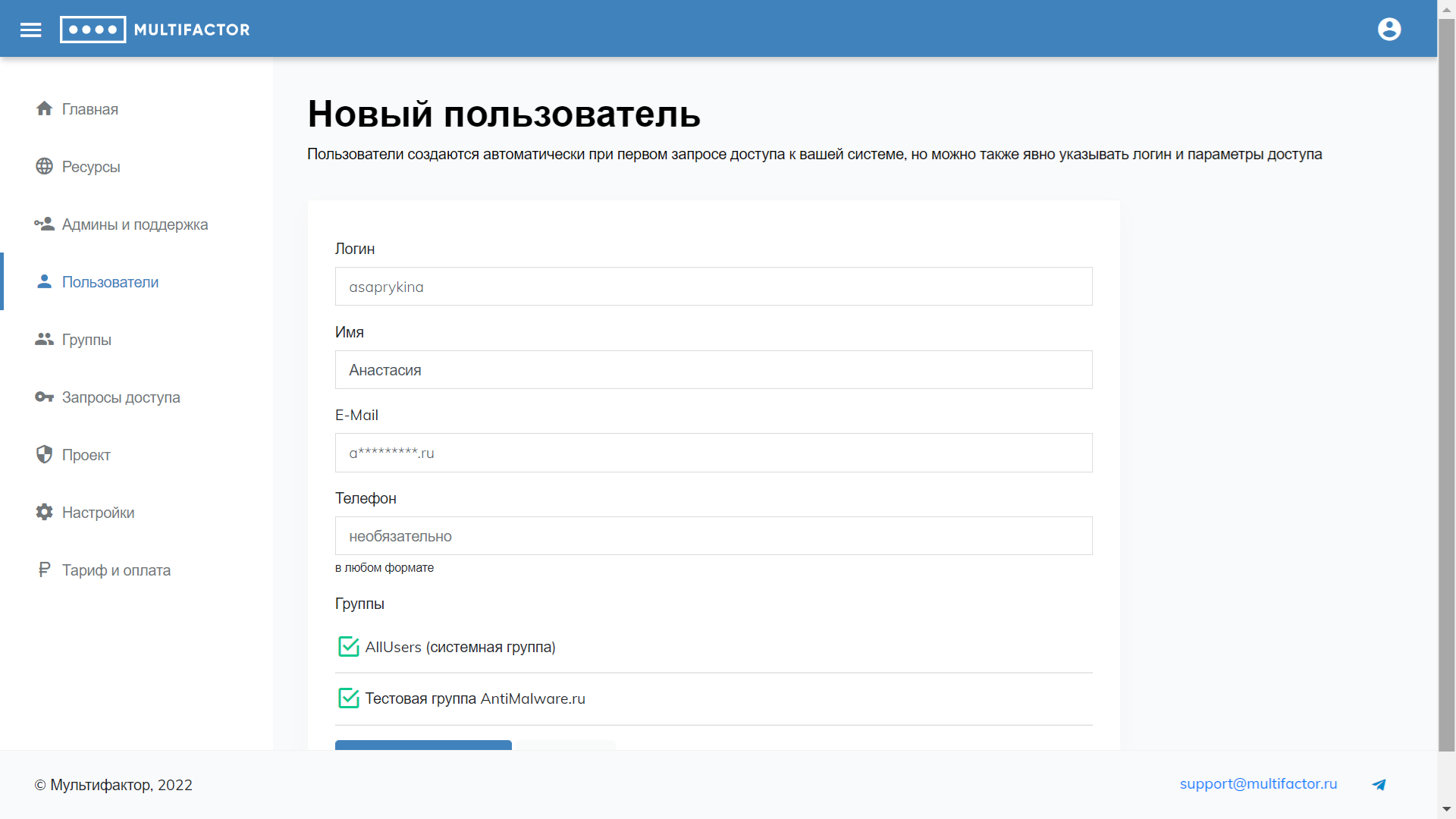This screenshot has width=1456, height=819.
Task: Select Пользователи in the sidebar
Action: 110,282
